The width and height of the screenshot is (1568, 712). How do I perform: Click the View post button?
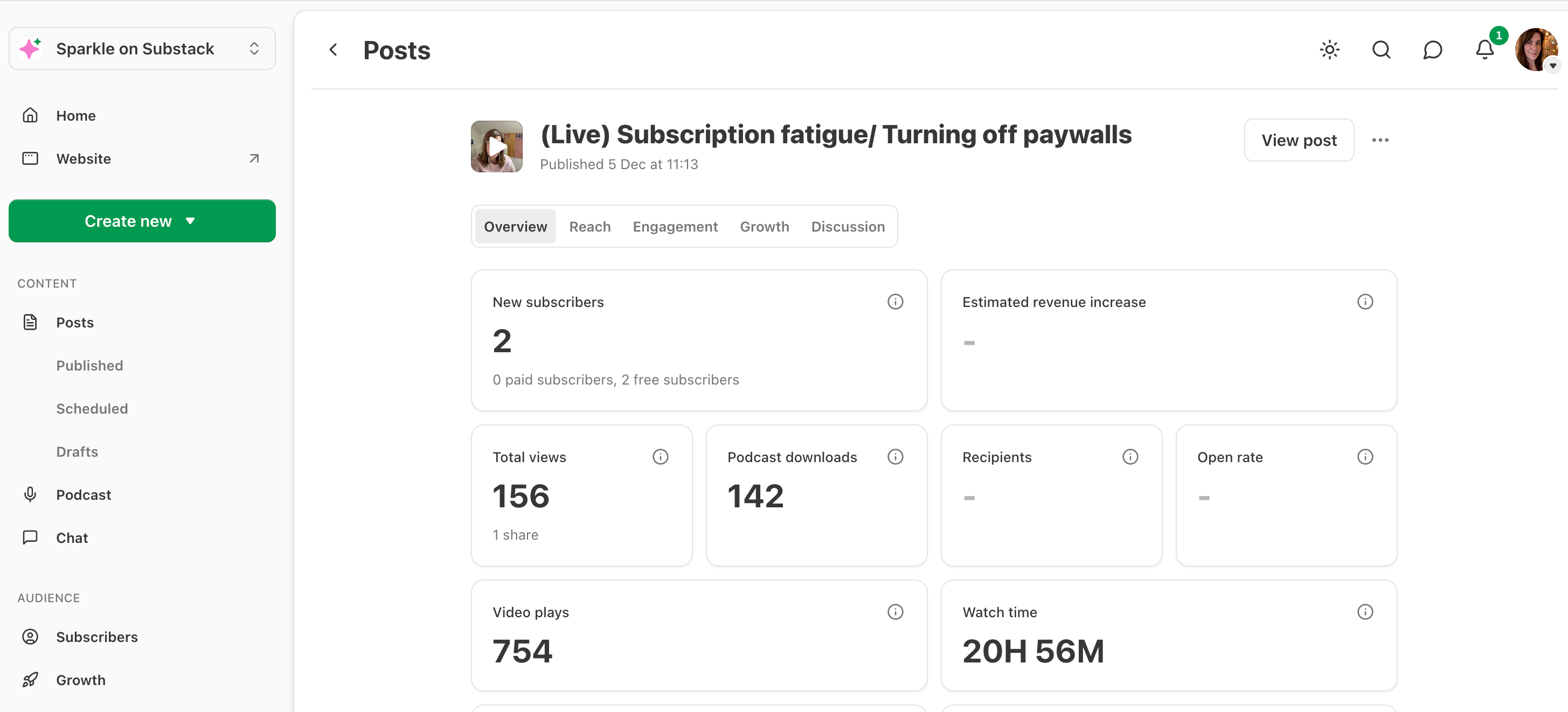(1299, 140)
